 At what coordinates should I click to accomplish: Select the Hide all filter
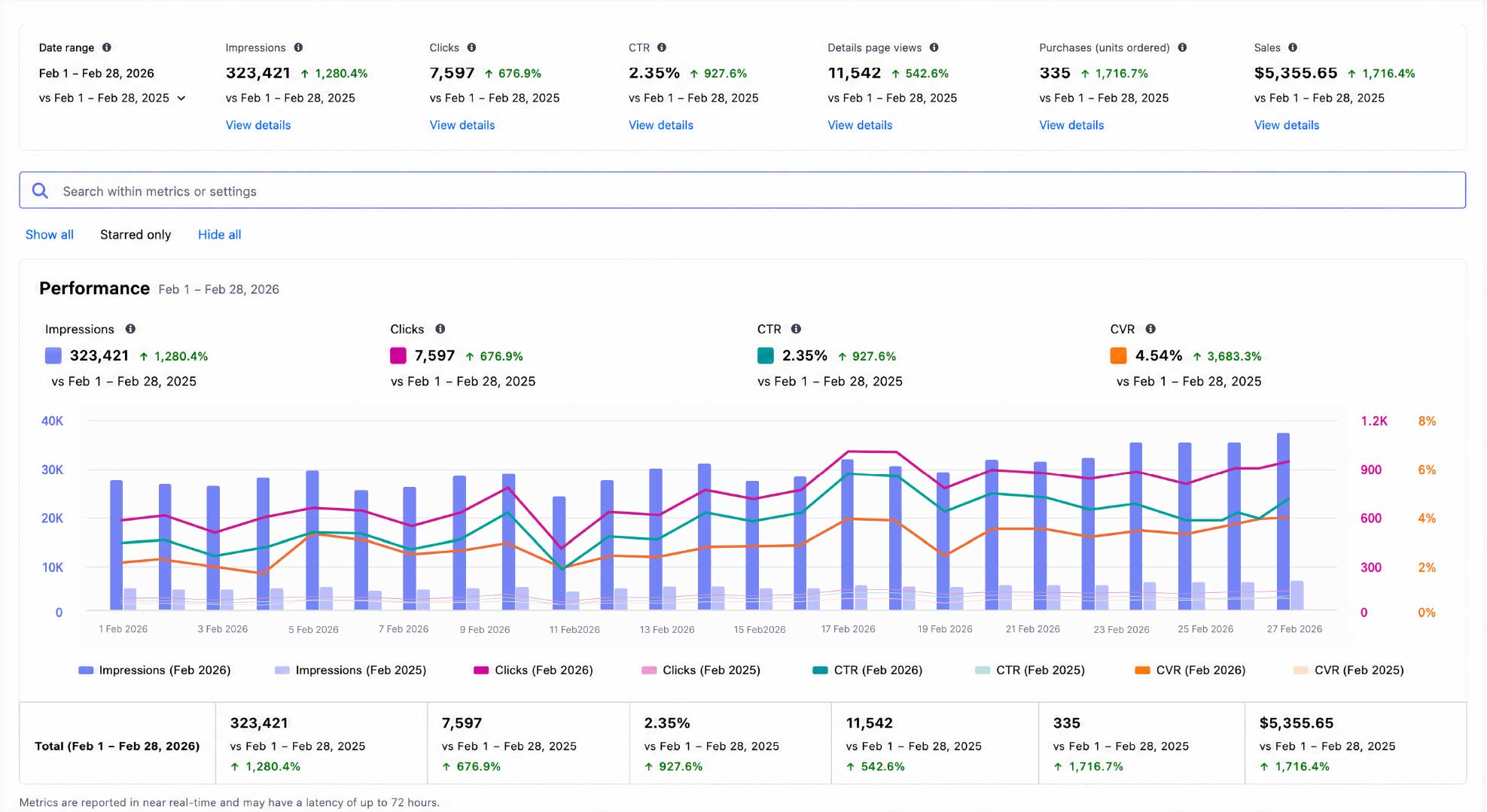(x=220, y=235)
